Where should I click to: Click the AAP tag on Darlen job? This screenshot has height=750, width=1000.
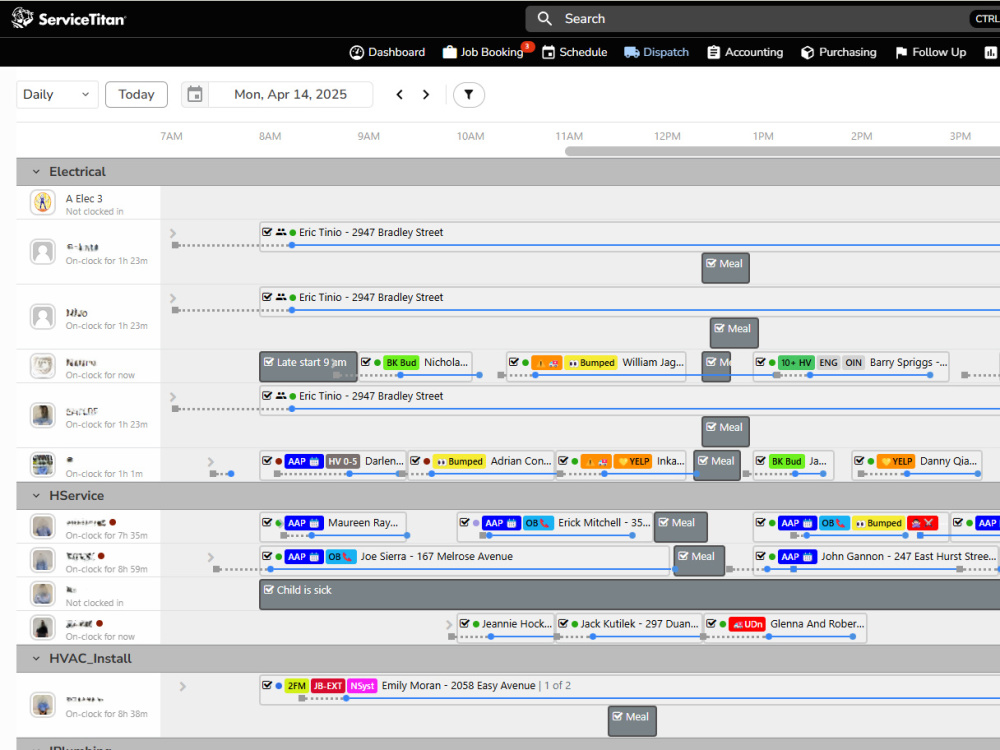[304, 461]
